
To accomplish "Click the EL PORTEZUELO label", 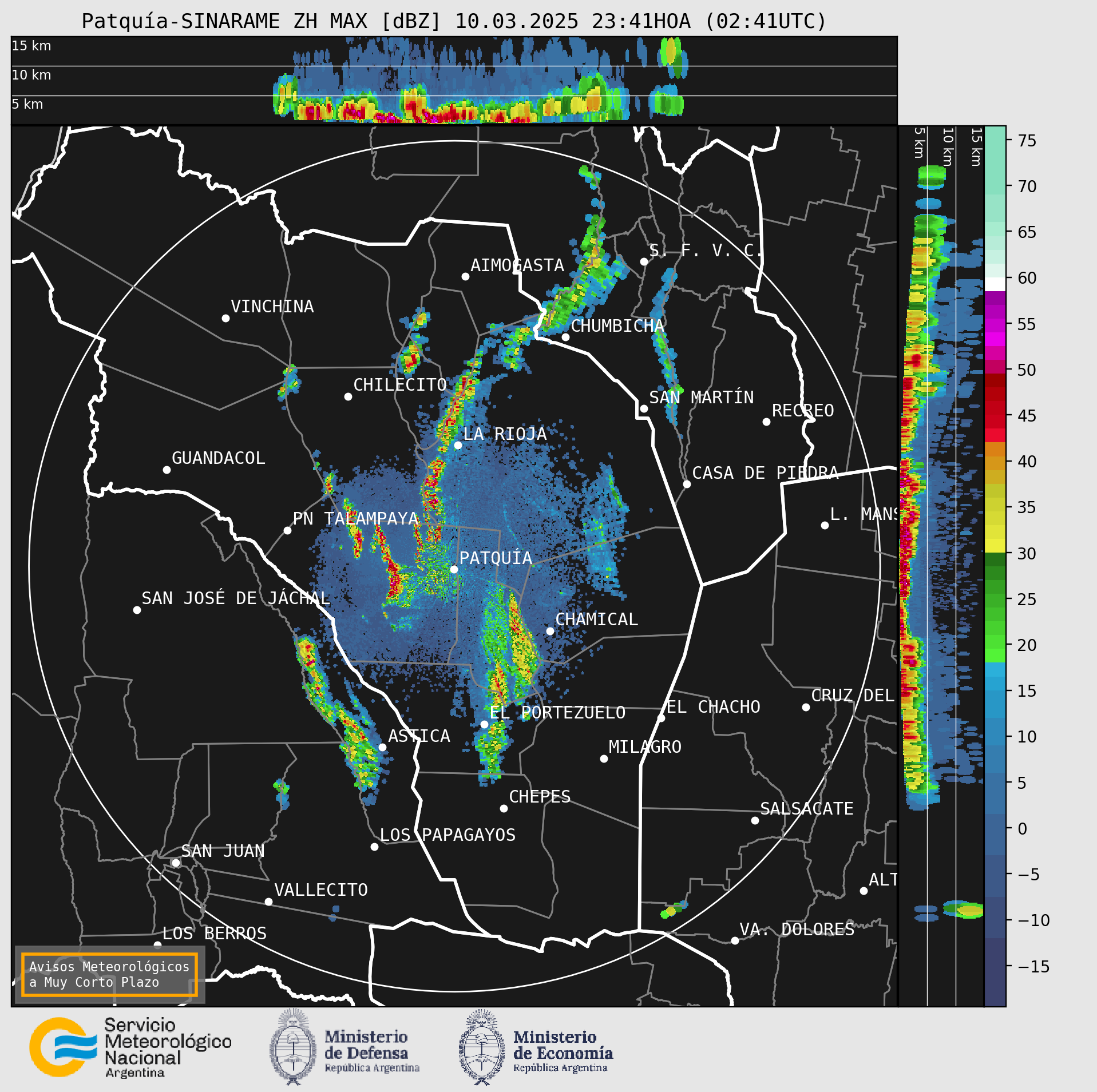I will click(557, 712).
